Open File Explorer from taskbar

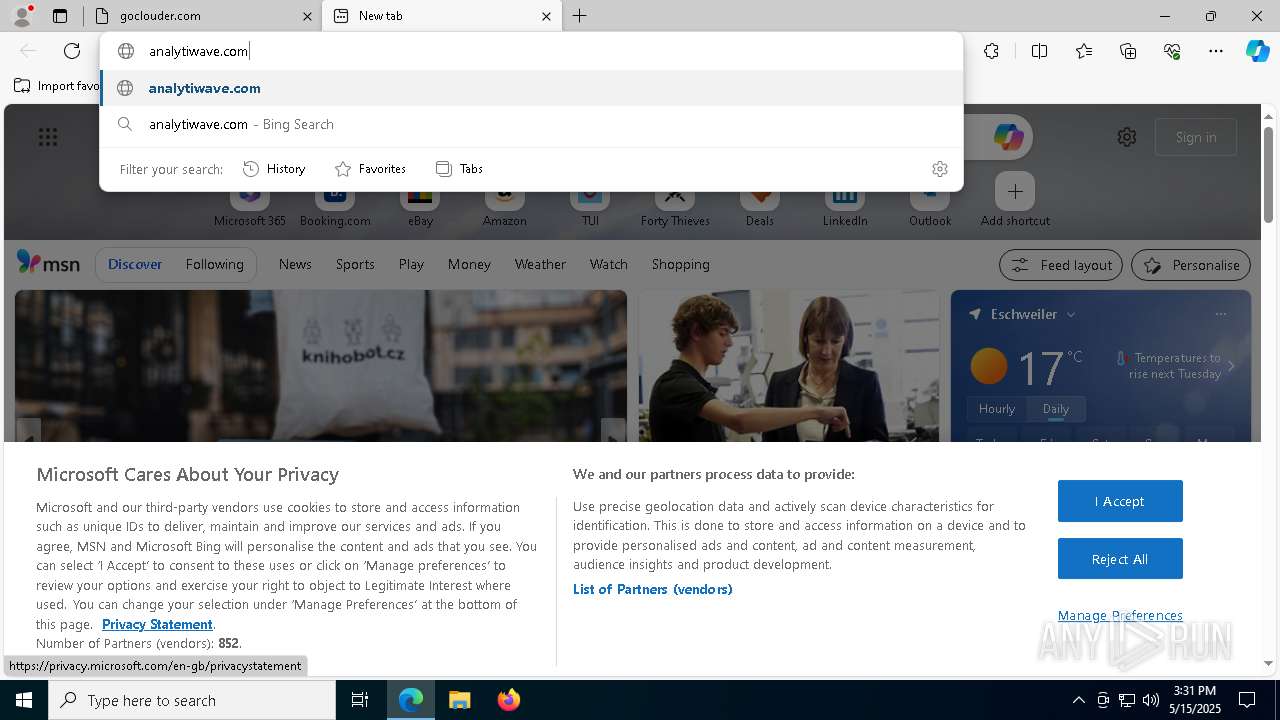coord(459,700)
